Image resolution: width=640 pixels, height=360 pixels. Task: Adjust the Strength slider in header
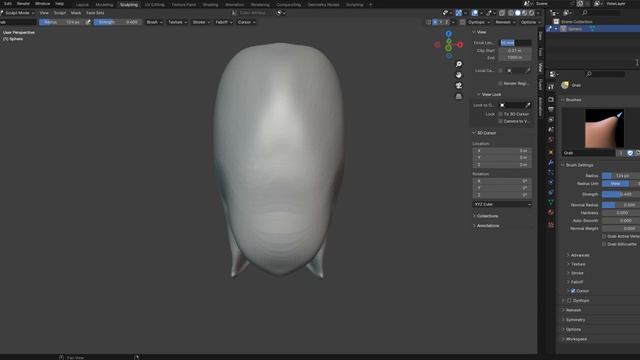pos(117,22)
